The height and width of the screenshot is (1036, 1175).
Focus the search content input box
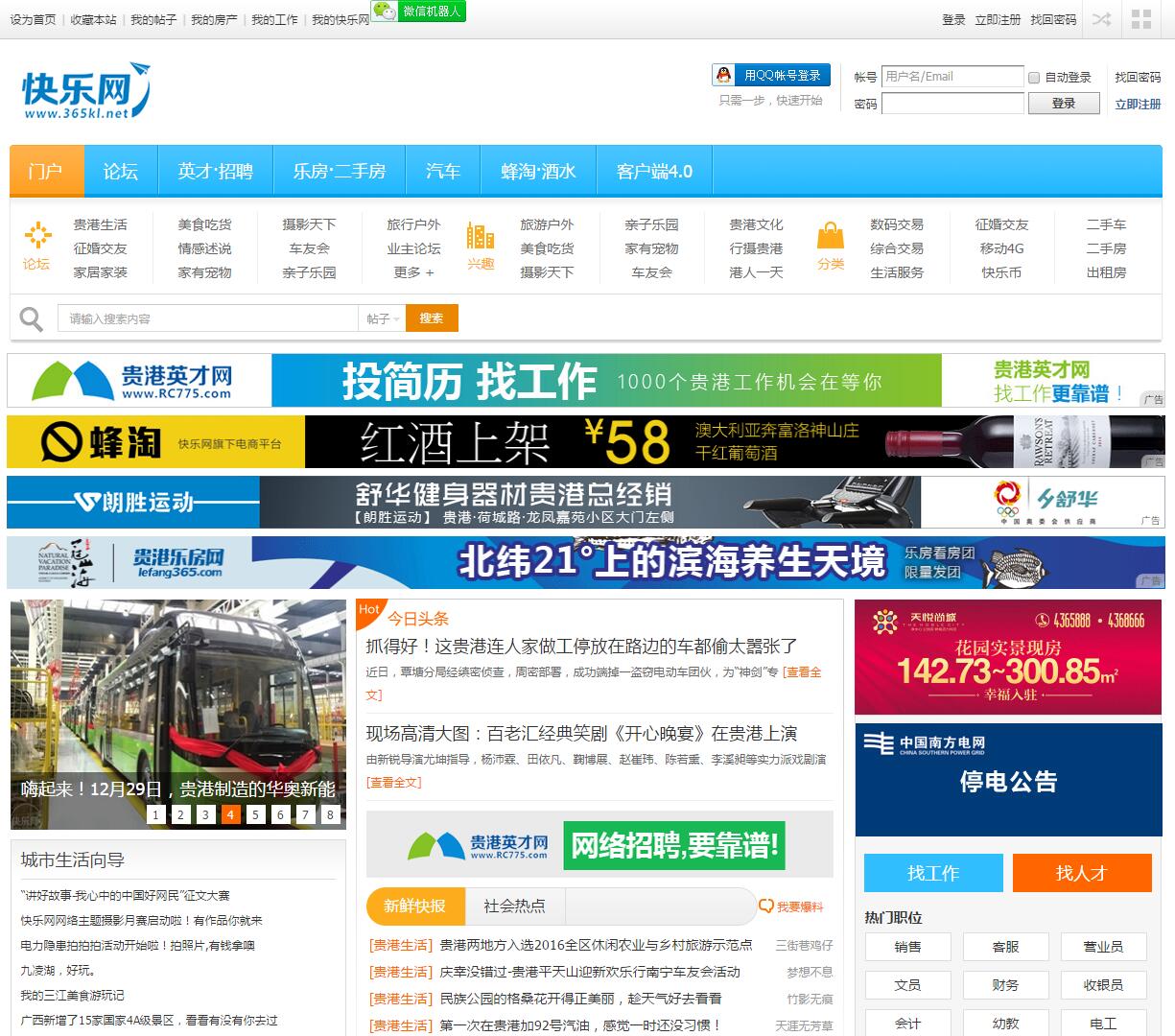pyautogui.click(x=208, y=318)
